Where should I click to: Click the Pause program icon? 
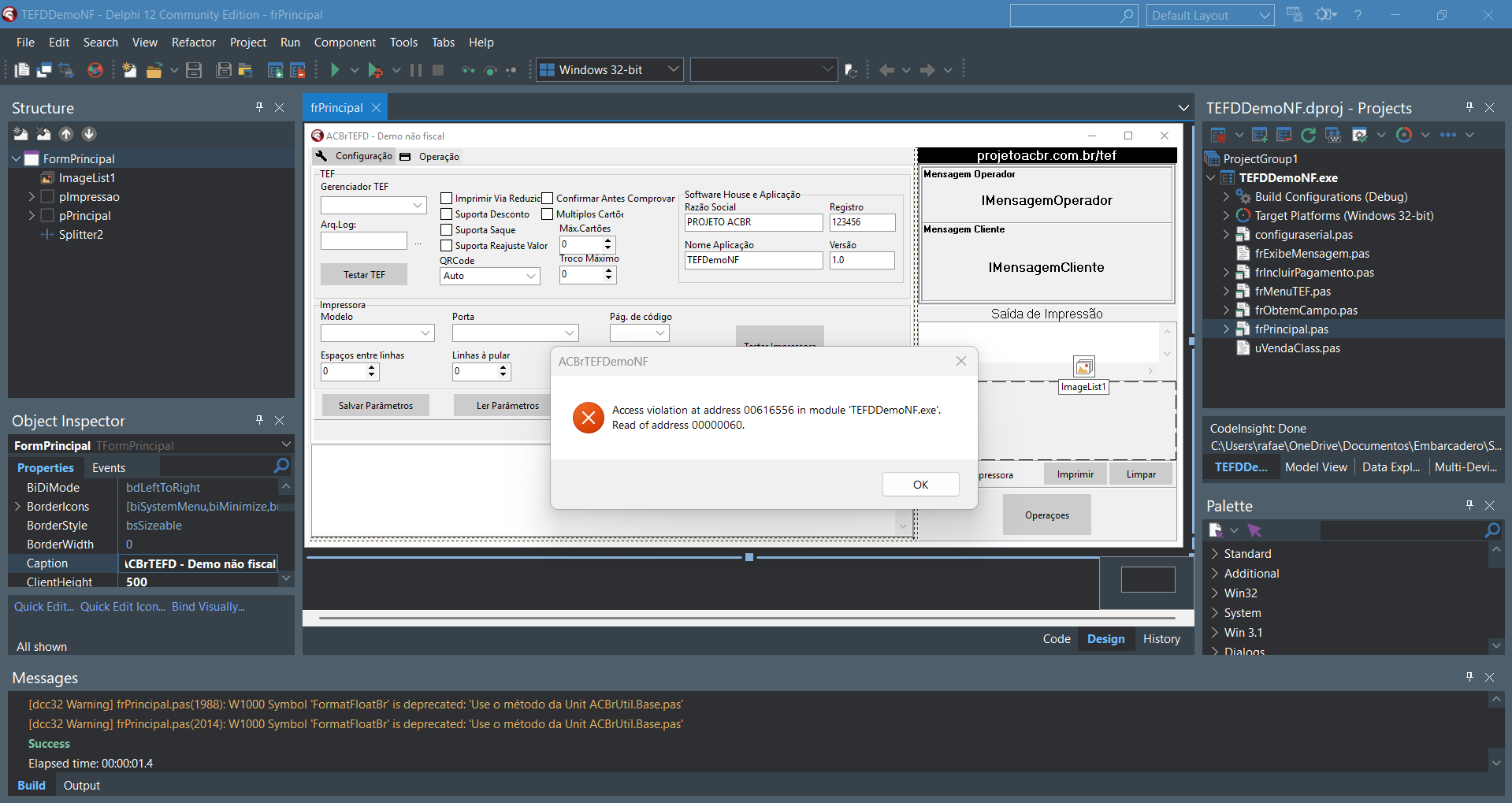tap(416, 70)
